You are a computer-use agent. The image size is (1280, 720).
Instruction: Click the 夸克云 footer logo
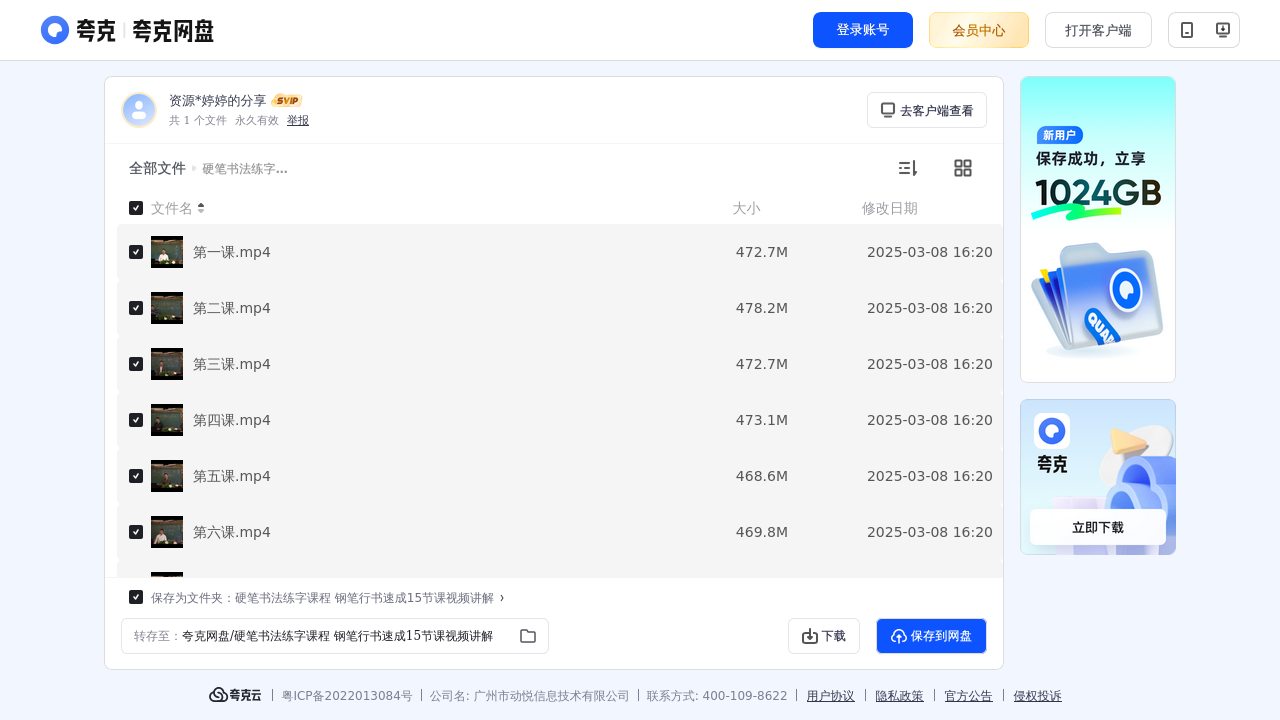click(235, 695)
